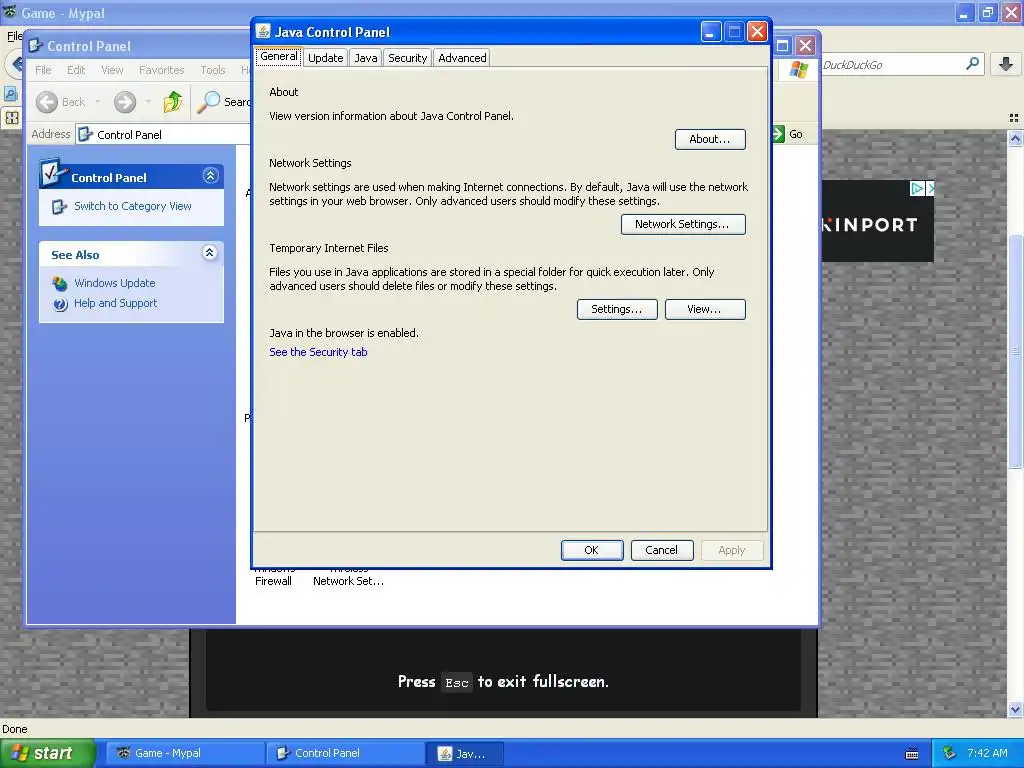This screenshot has height=768, width=1024.
Task: Switch to Game - Mypal taskbar button
Action: click(185, 754)
